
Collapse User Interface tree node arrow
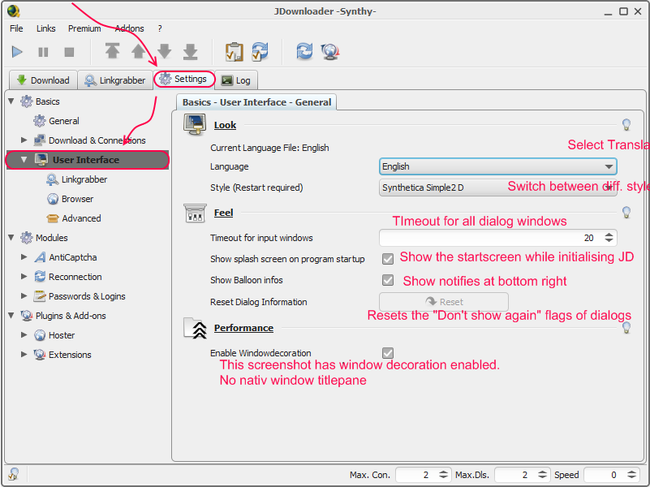click(x=24, y=159)
